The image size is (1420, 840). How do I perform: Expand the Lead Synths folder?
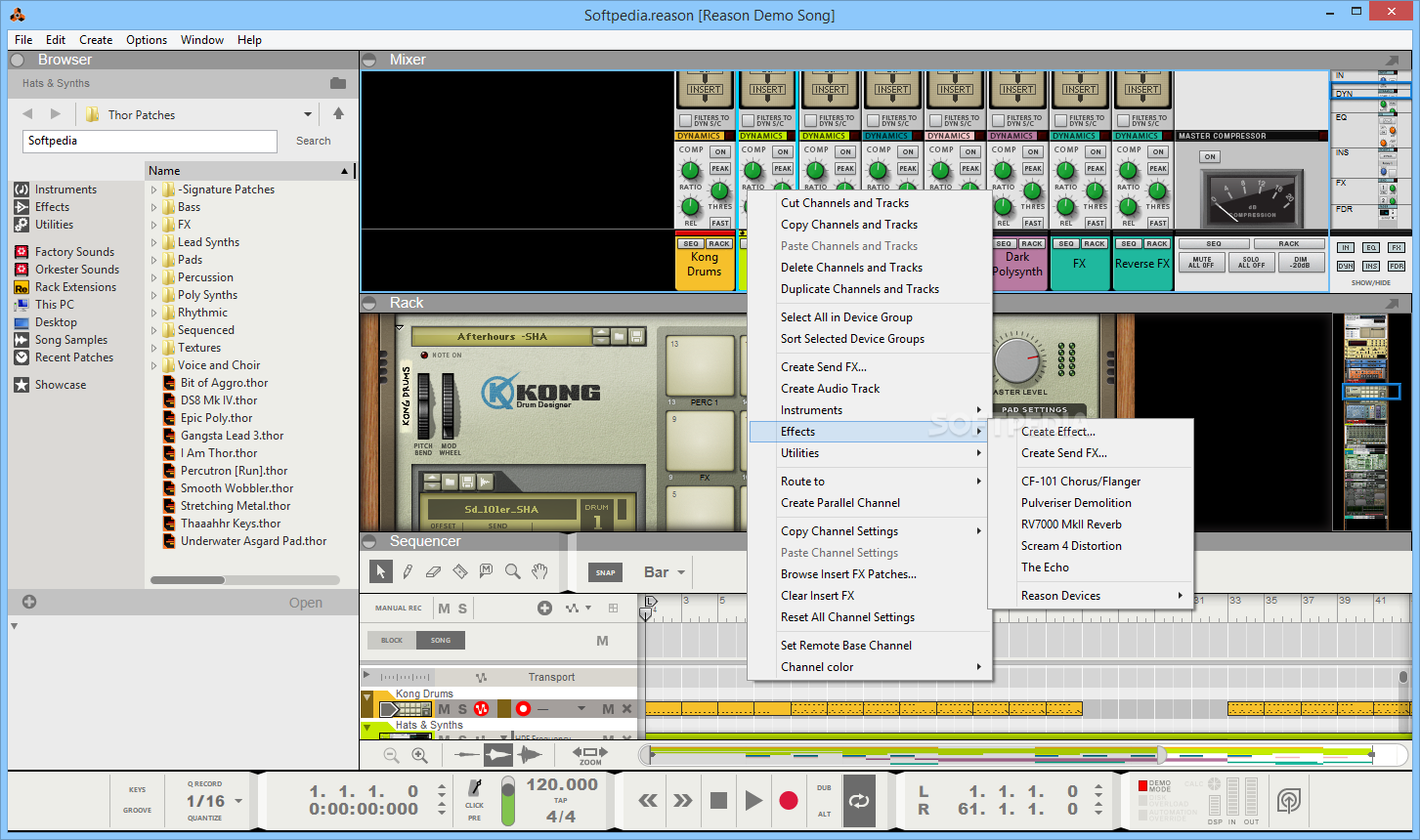click(153, 242)
